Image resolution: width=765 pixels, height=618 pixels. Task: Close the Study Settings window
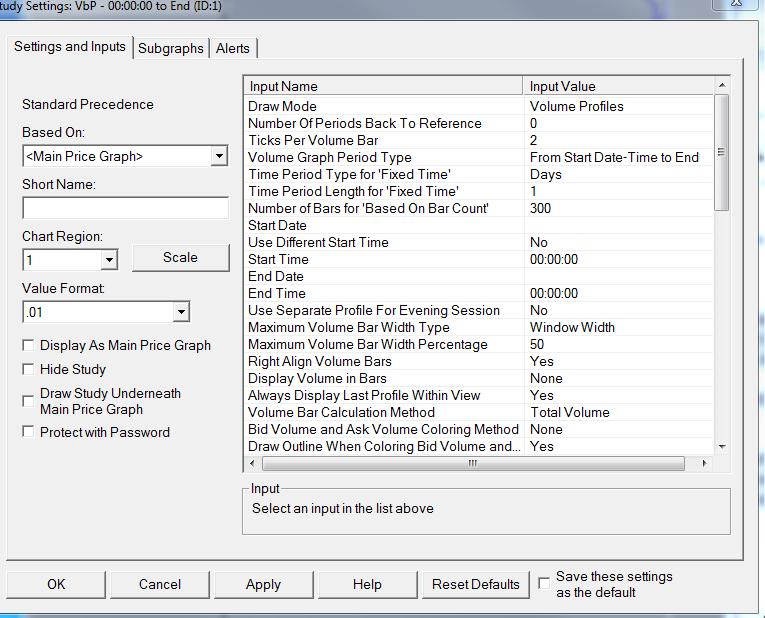click(737, 3)
